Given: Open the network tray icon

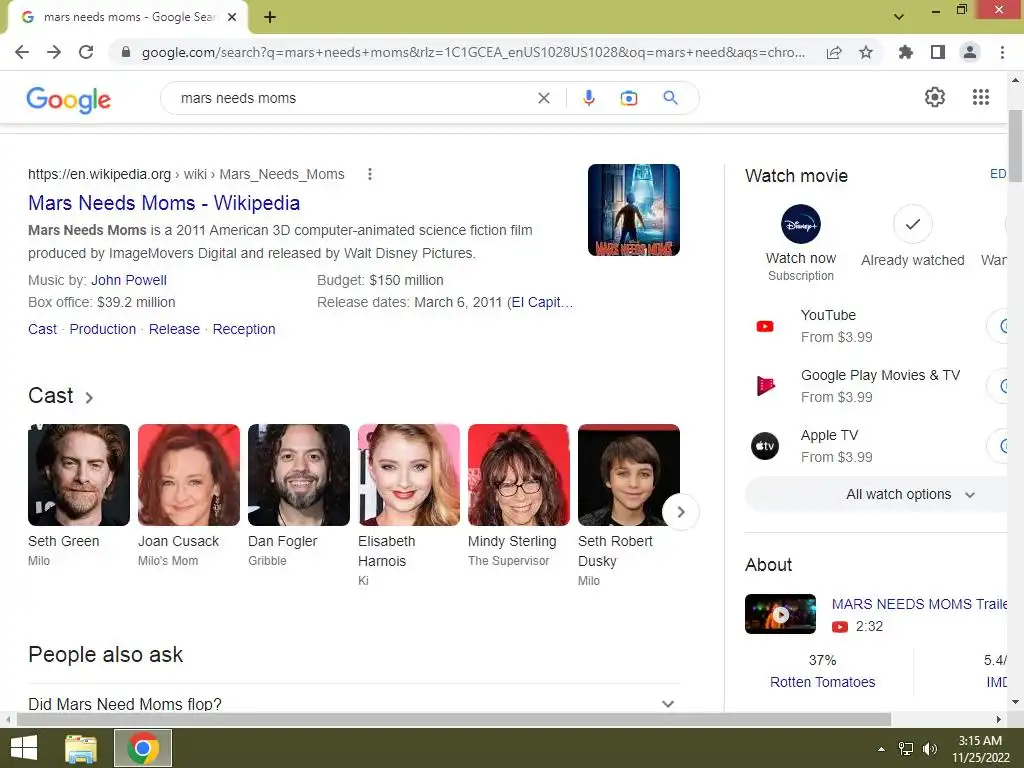Looking at the screenshot, I should [x=906, y=748].
